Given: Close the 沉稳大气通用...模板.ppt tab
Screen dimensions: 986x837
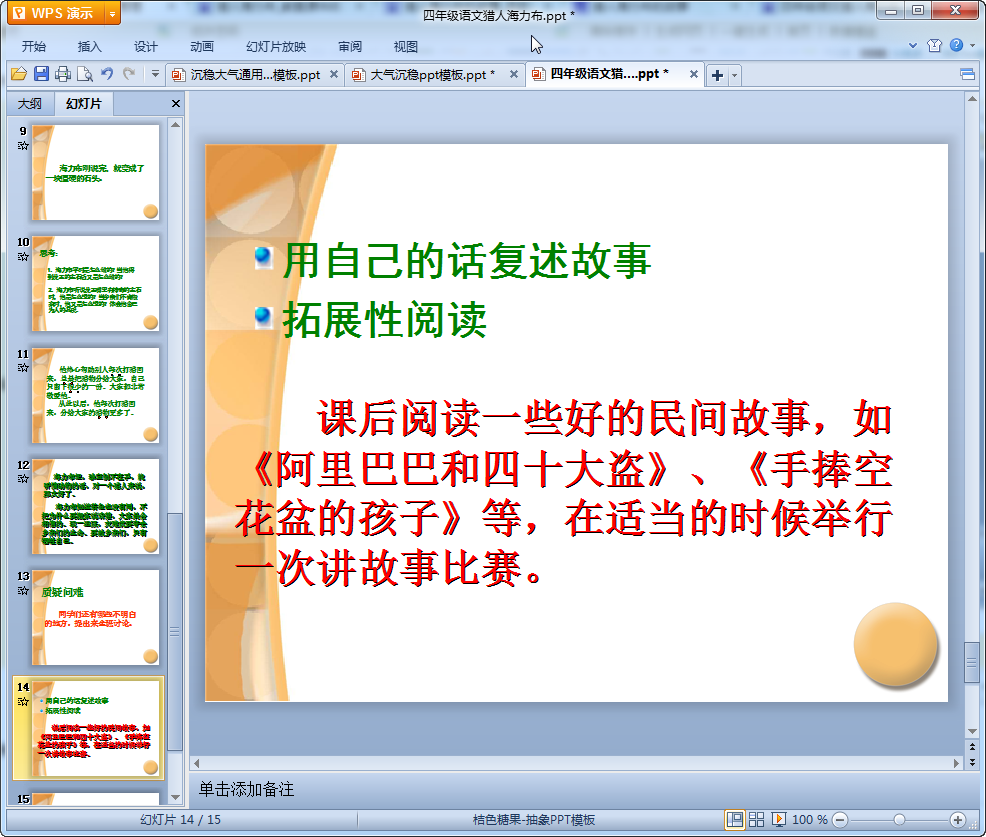Looking at the screenshot, I should (x=334, y=74).
